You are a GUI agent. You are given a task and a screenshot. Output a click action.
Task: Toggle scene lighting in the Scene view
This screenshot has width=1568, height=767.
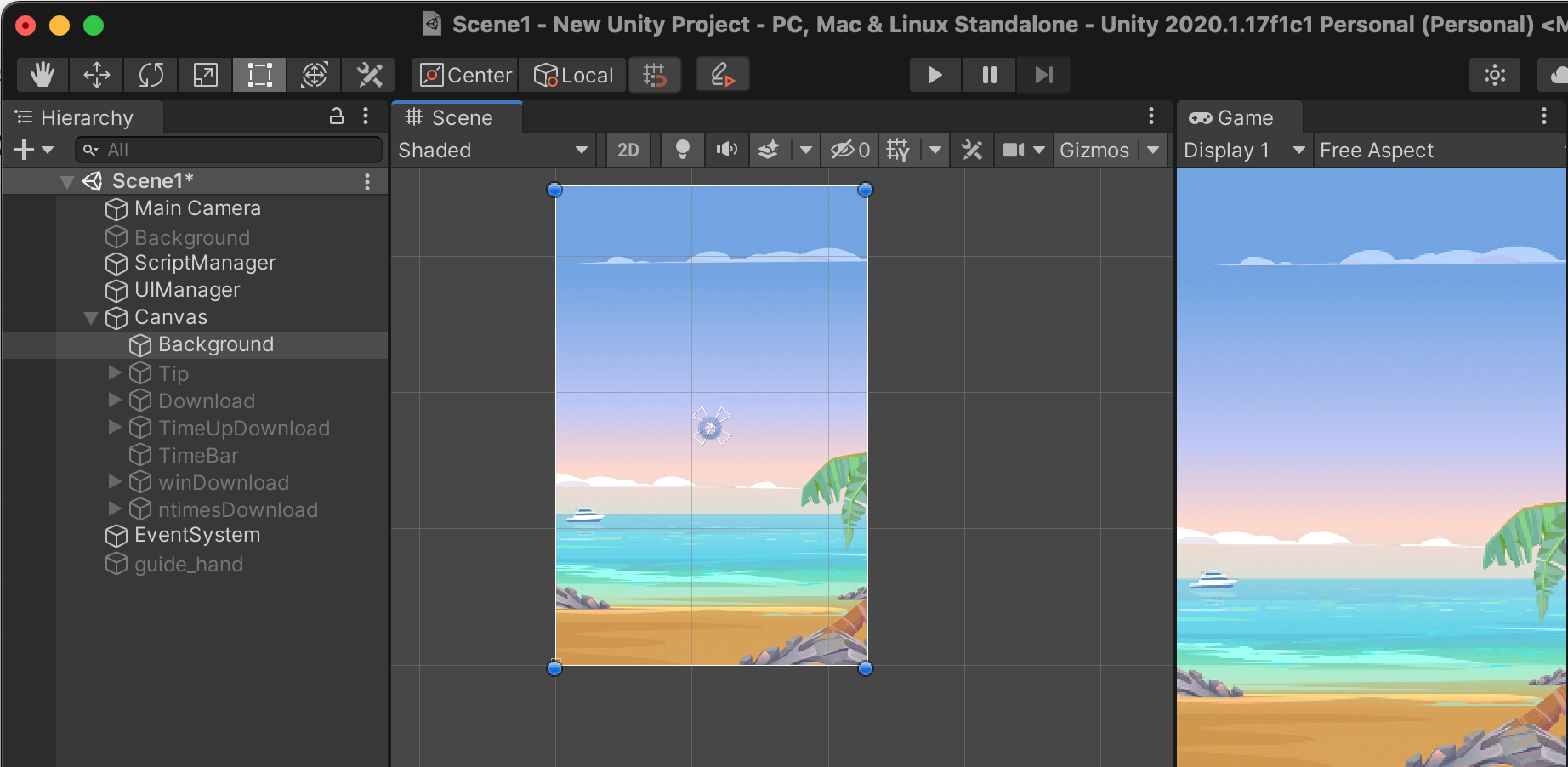[x=681, y=150]
